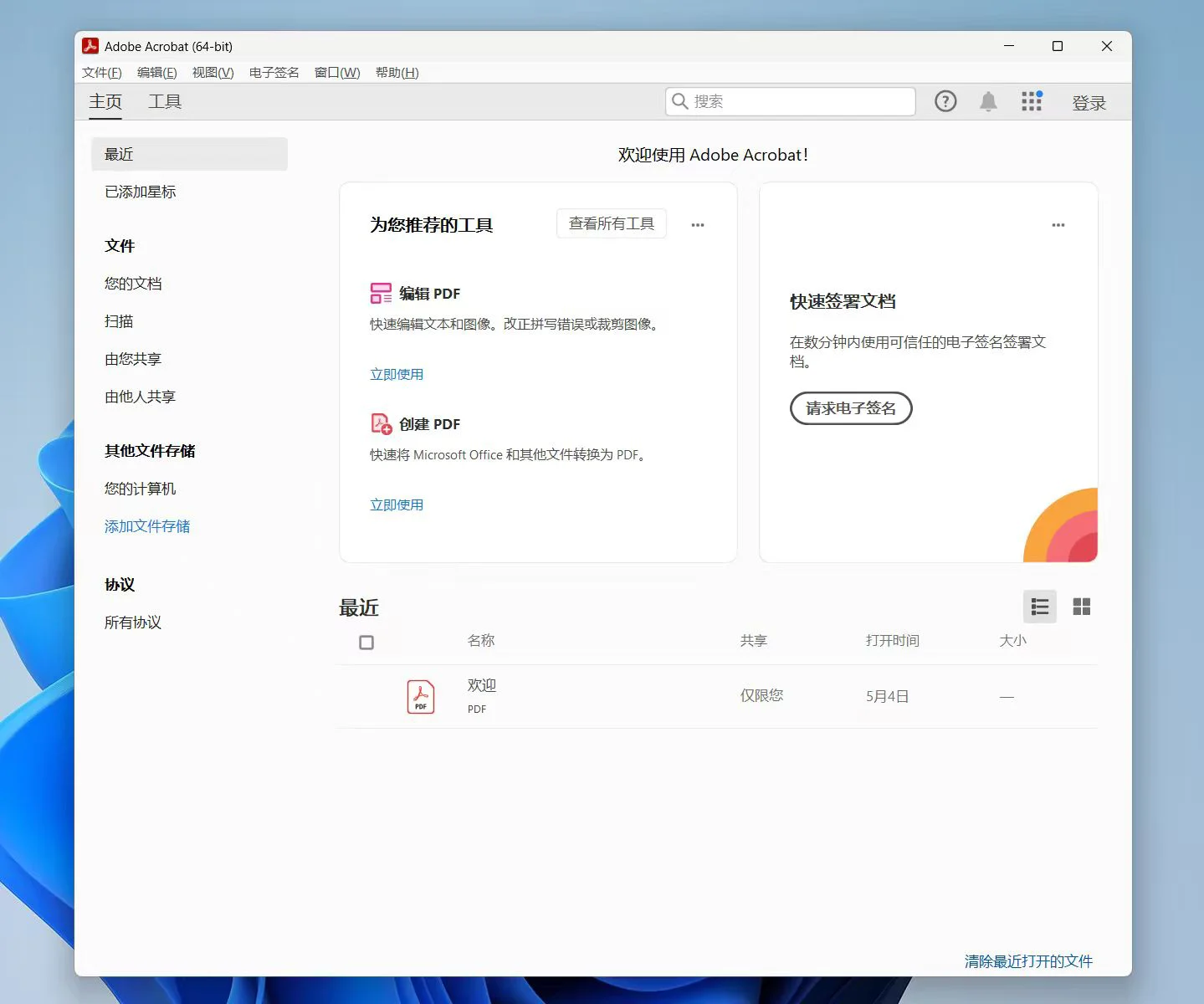Open more options in quick sign card

(1058, 224)
